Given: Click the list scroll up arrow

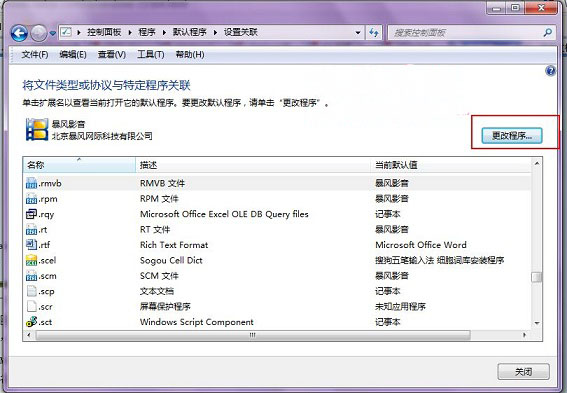Looking at the screenshot, I should pos(537,164).
